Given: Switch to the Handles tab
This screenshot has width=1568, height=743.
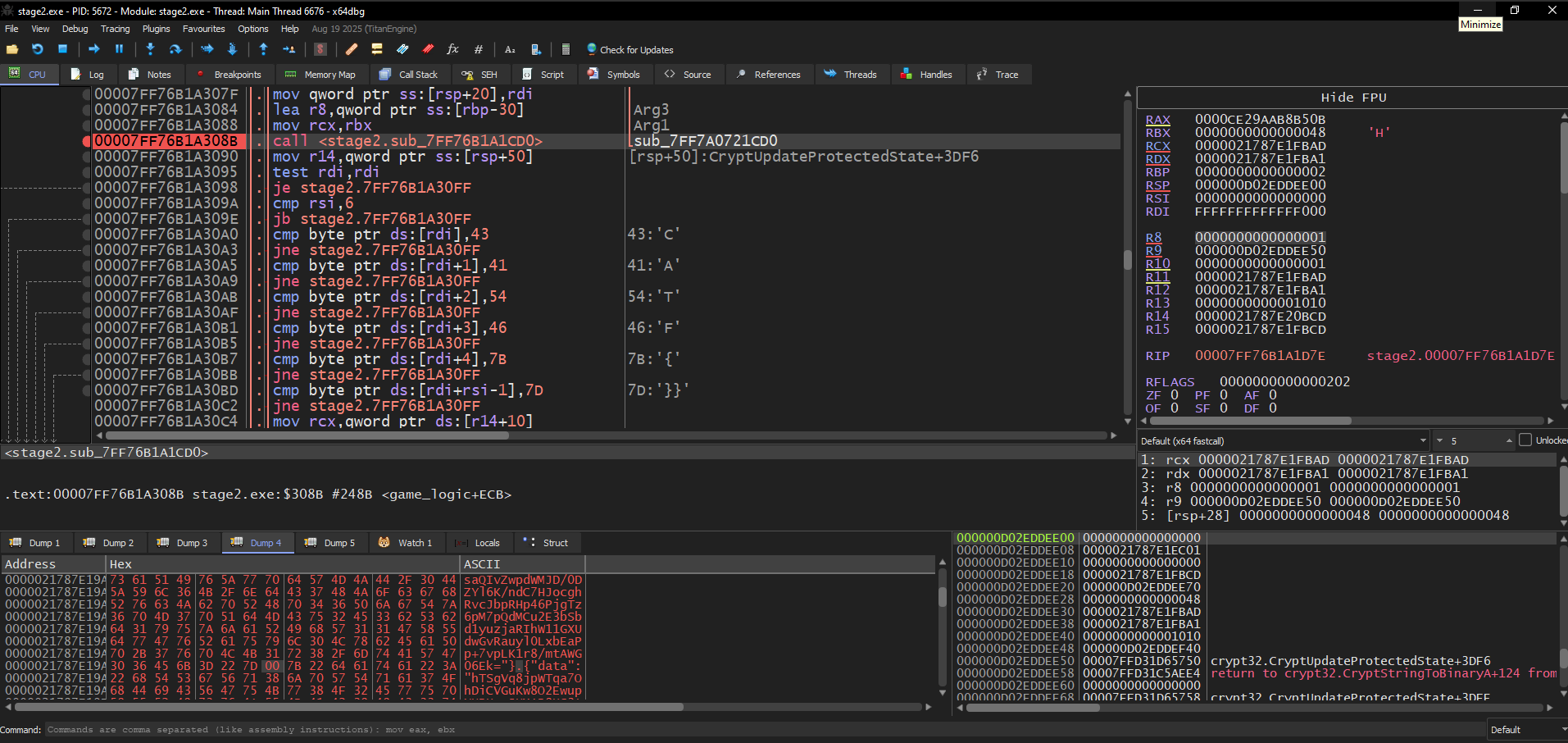Looking at the screenshot, I should 926,75.
